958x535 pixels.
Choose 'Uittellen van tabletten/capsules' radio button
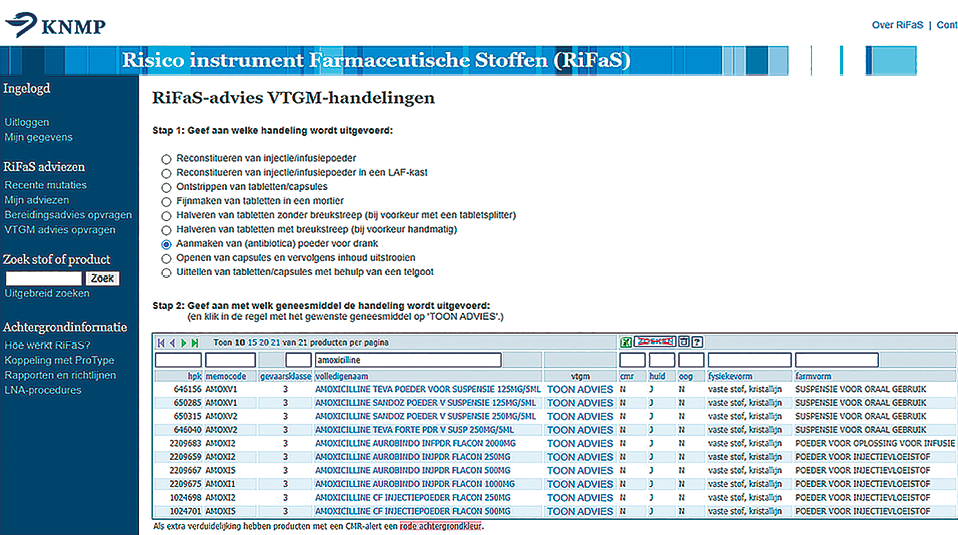(x=166, y=271)
